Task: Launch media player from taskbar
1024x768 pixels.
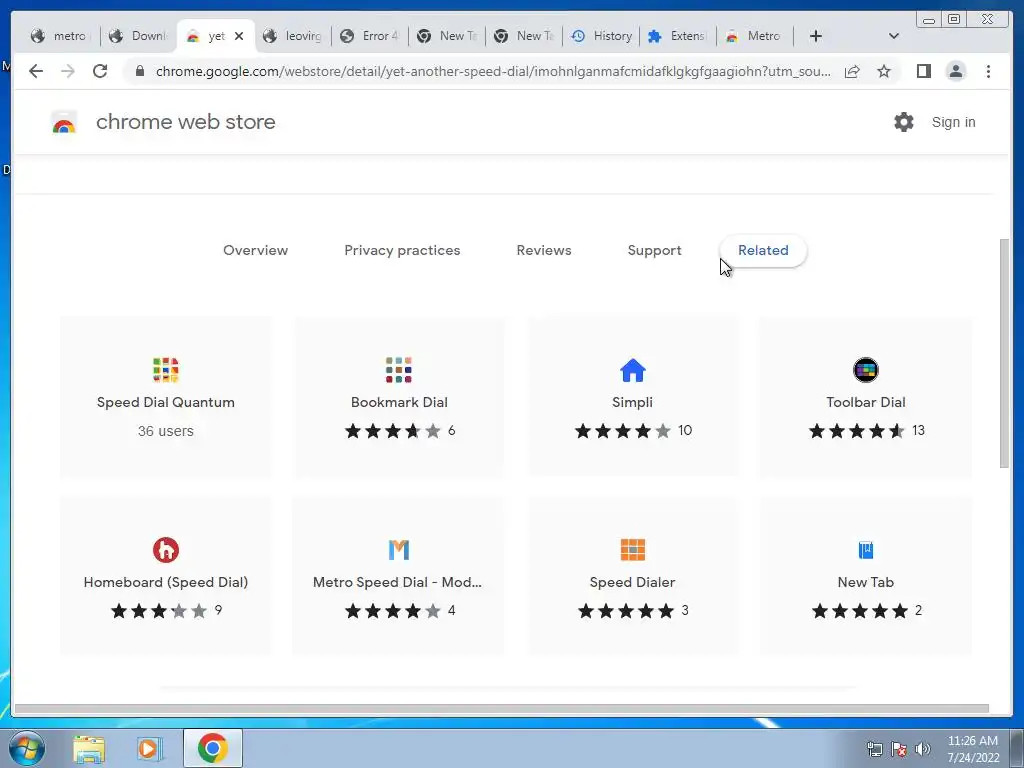Action: click(x=149, y=749)
